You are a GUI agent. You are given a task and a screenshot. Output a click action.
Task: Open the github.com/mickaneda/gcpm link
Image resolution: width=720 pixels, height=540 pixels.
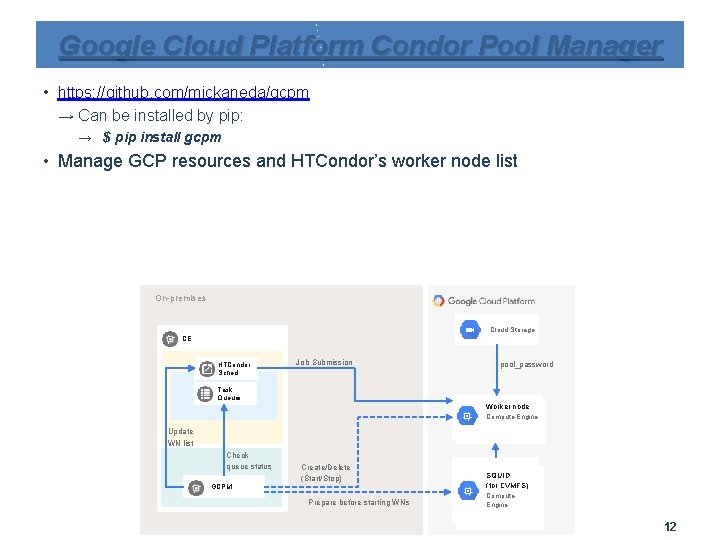click(x=183, y=92)
